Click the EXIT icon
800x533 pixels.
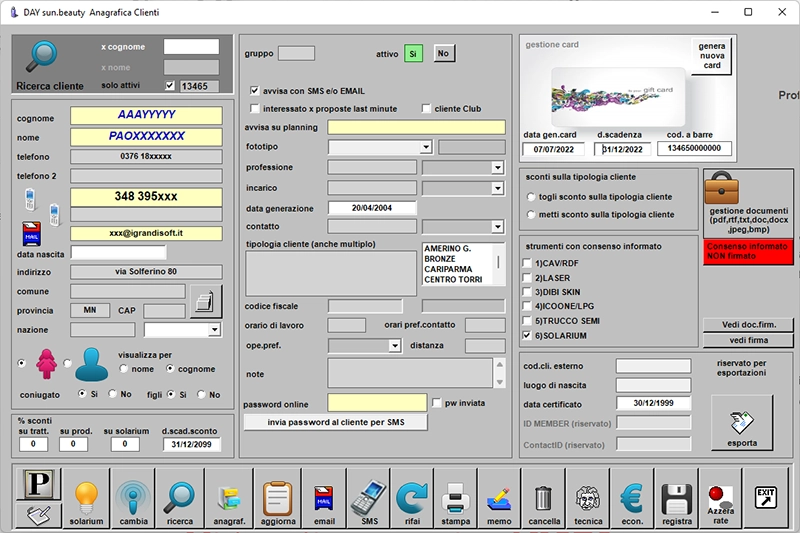click(x=766, y=497)
